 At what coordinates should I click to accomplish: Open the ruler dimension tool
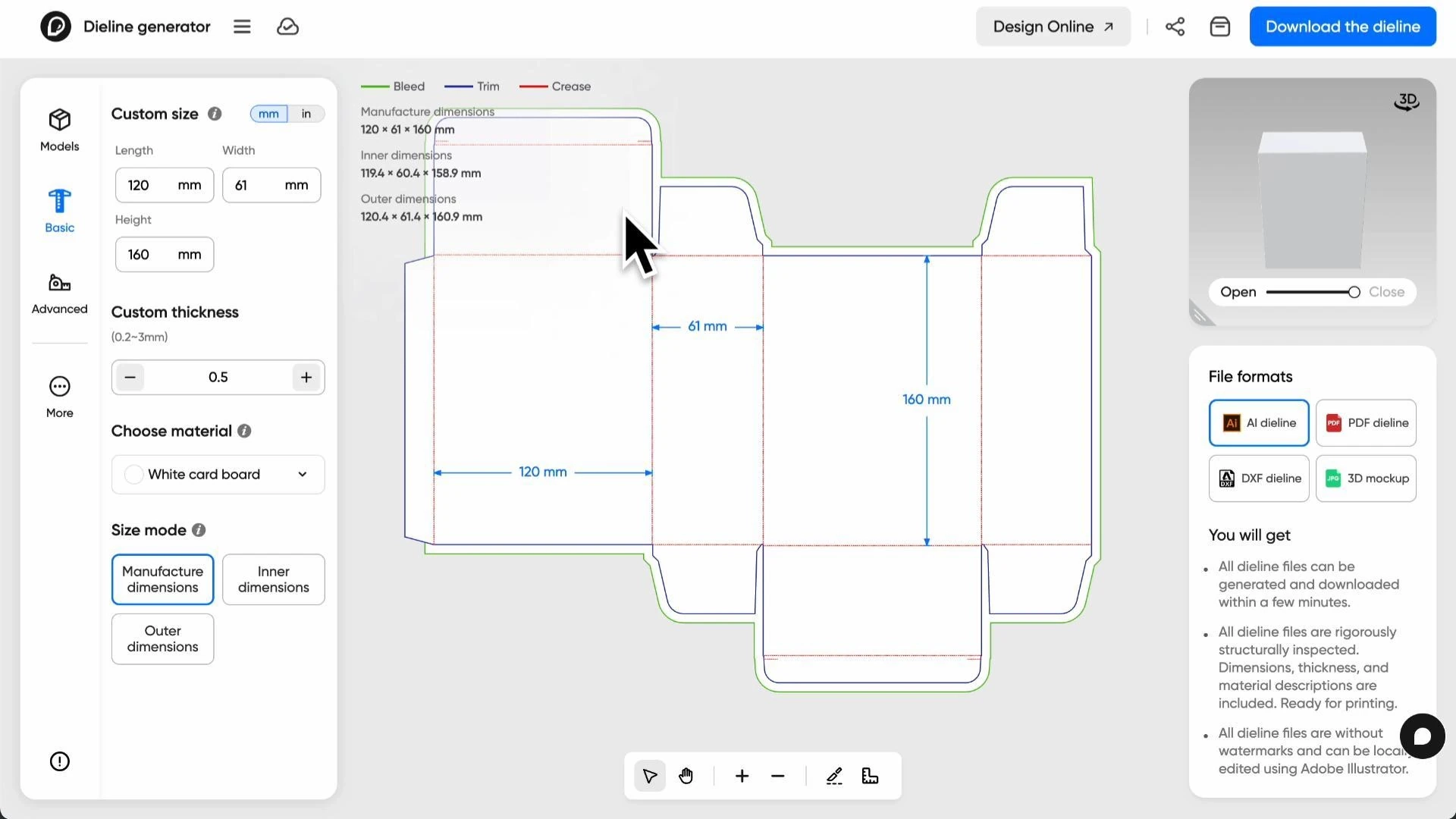point(870,776)
